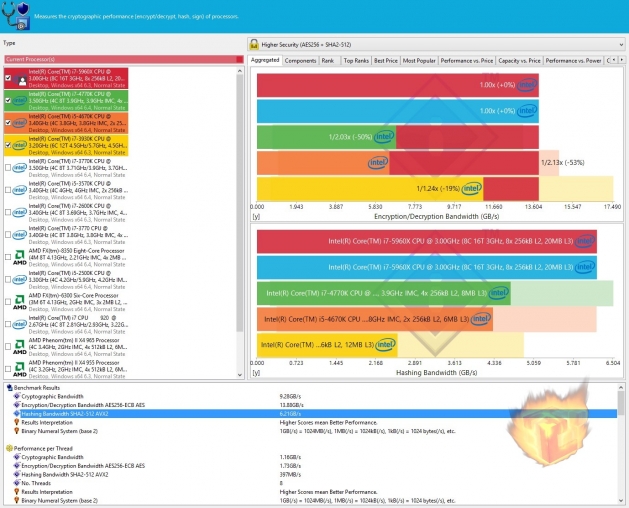Switch to the Aggregated tab
Image resolution: width=629 pixels, height=508 pixels.
[x=265, y=60]
